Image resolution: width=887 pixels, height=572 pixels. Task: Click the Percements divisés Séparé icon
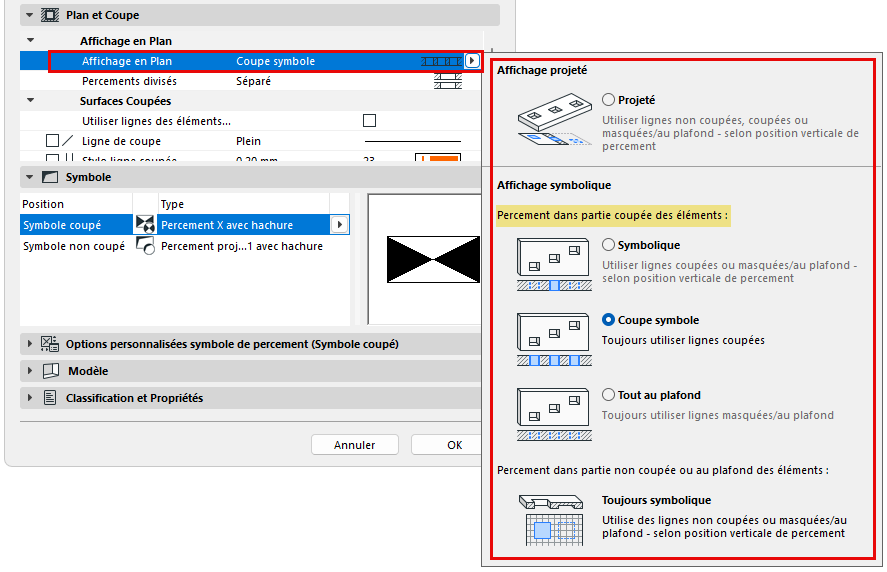pos(448,81)
